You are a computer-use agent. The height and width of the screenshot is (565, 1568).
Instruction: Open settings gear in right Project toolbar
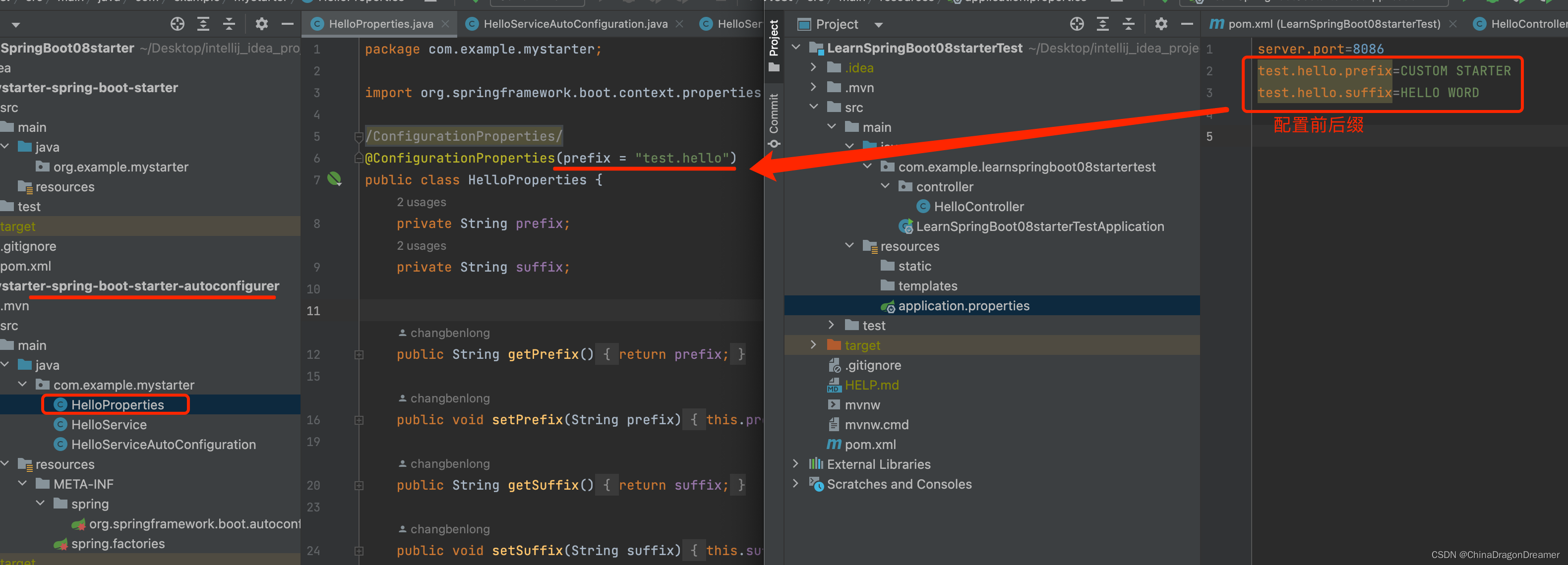1161,24
